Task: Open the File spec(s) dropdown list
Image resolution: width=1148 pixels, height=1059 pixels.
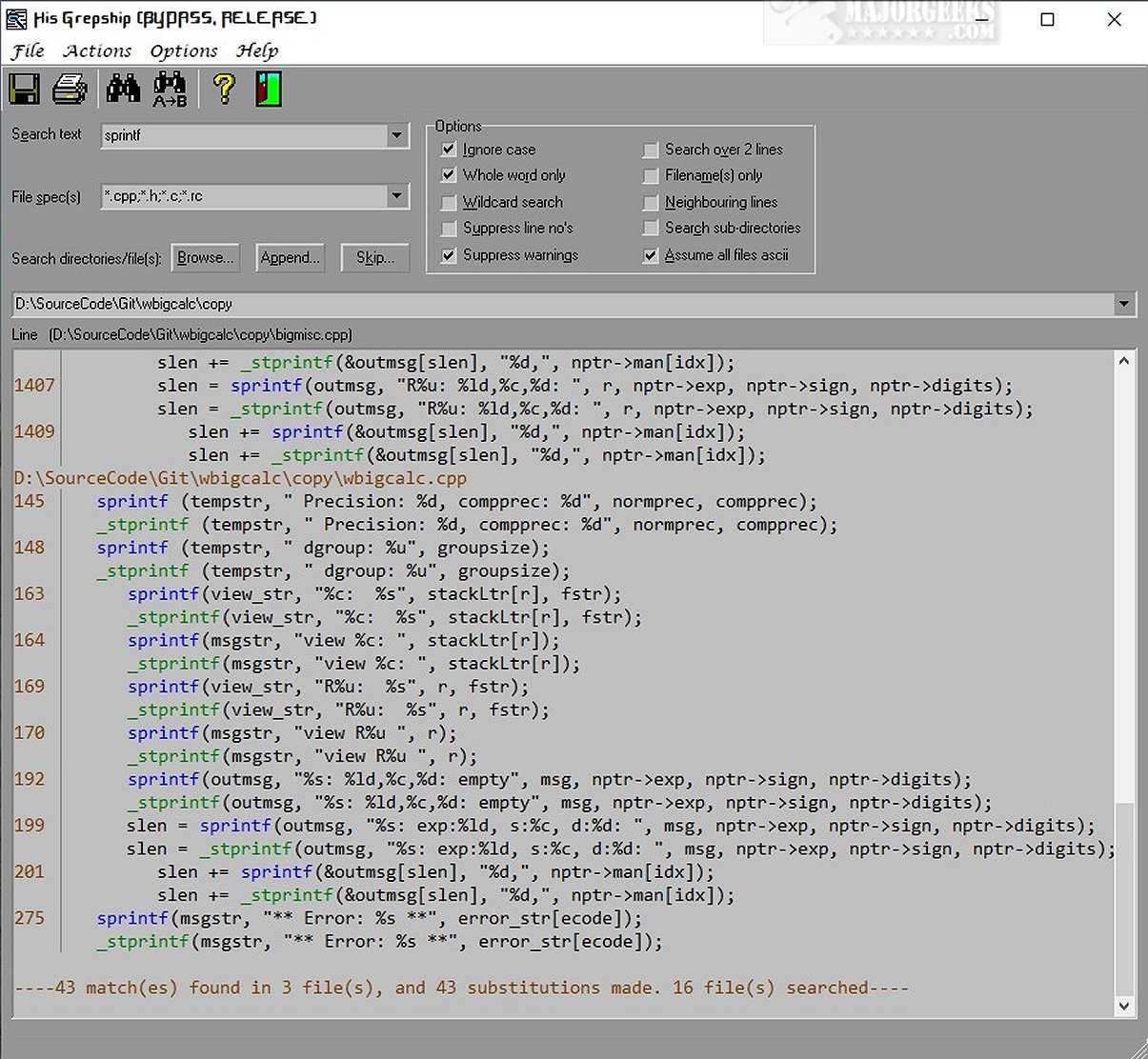Action: click(x=397, y=197)
